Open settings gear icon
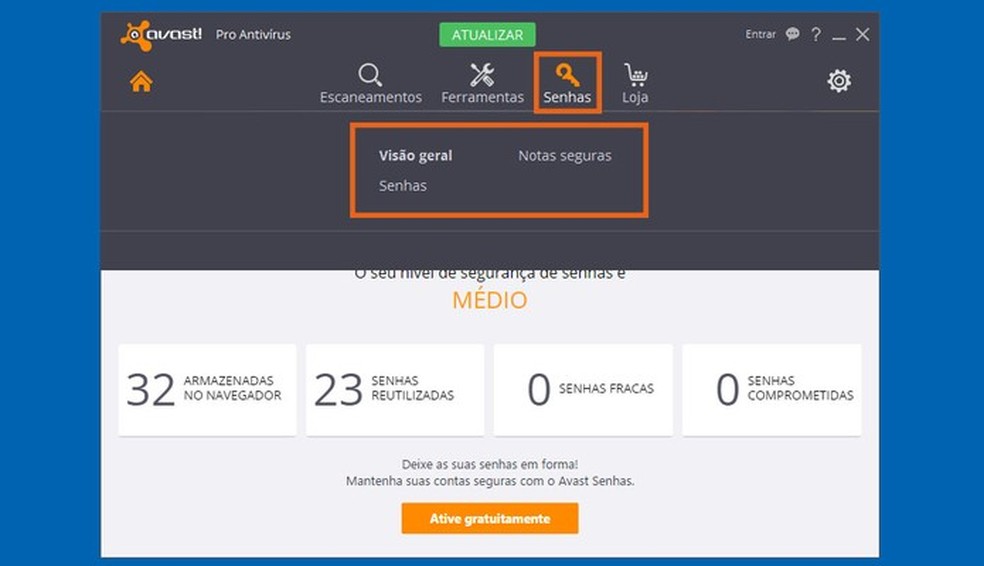 pyautogui.click(x=839, y=81)
